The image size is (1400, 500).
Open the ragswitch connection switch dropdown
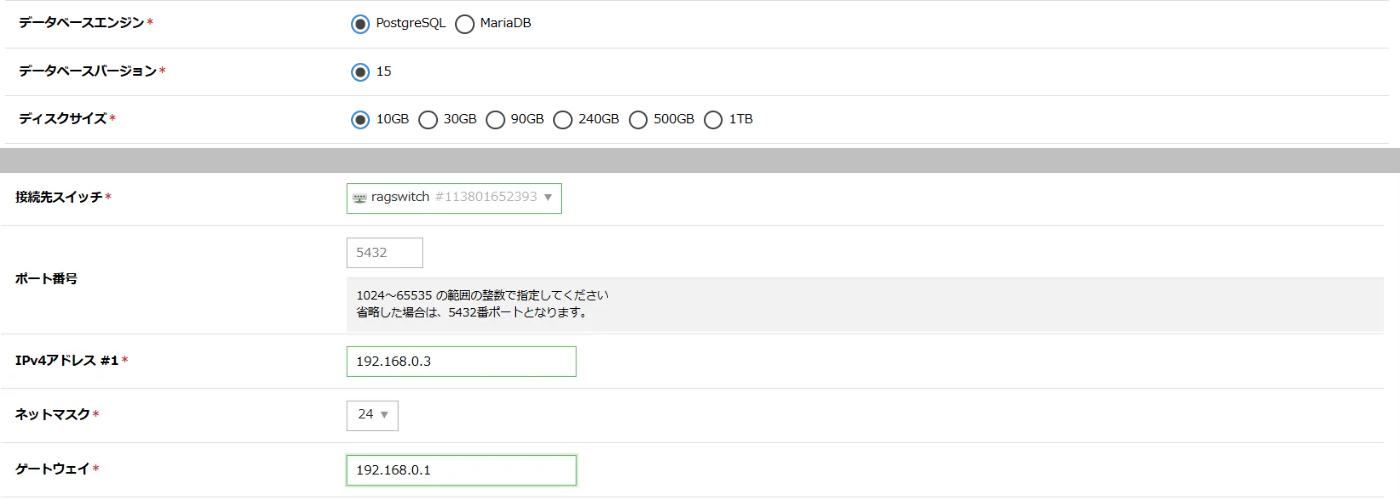pos(454,198)
